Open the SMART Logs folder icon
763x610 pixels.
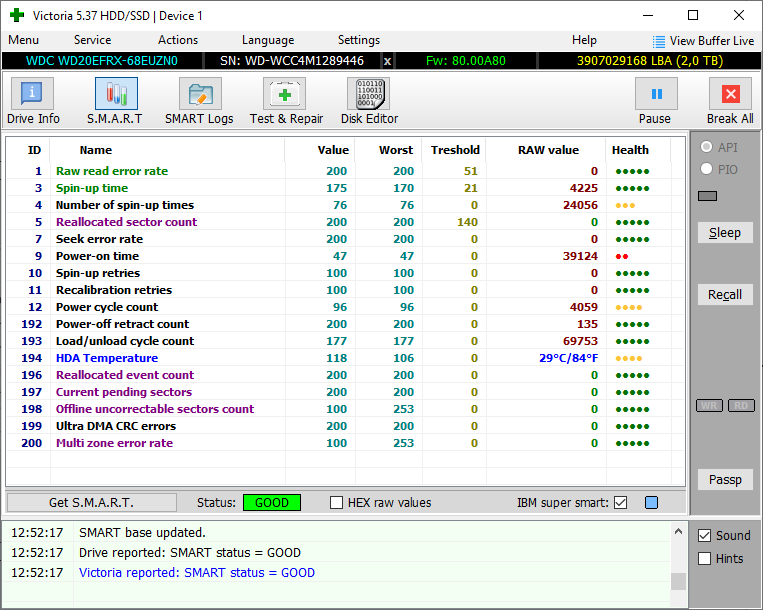click(200, 93)
